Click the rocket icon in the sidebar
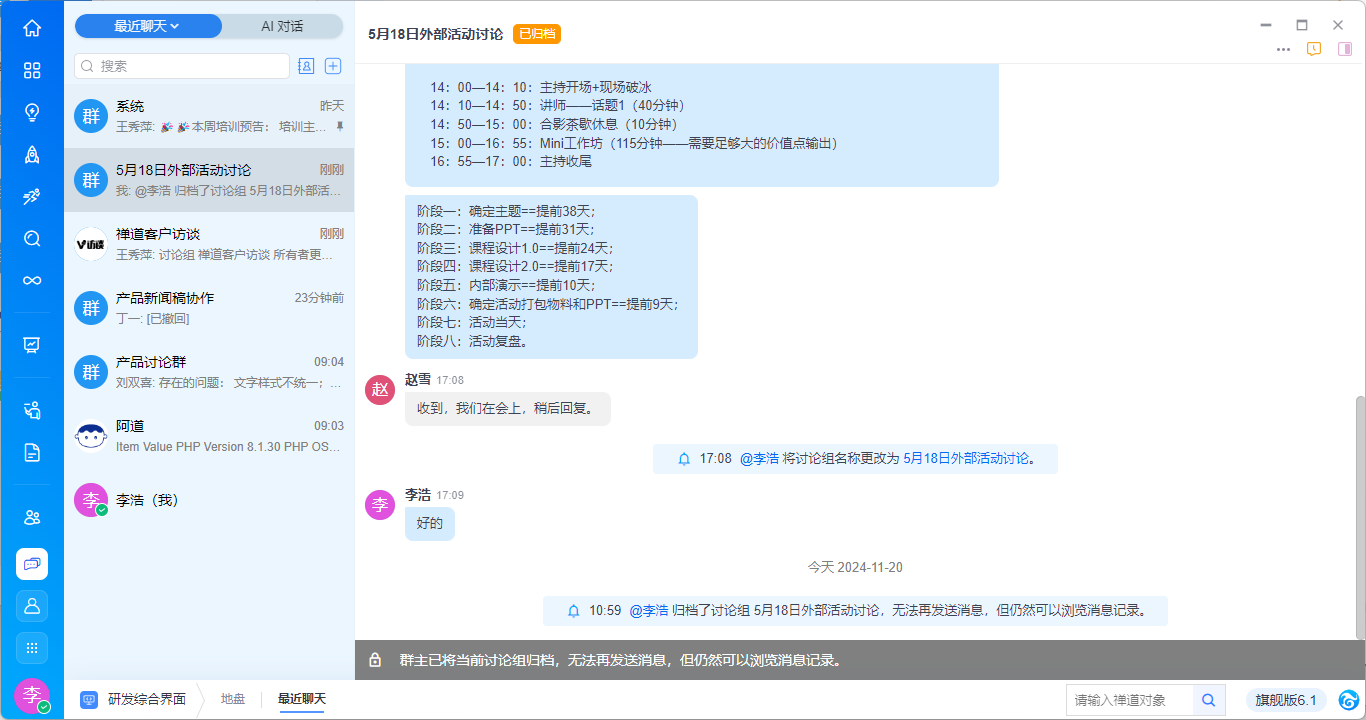The height and width of the screenshot is (720, 1366). 32,154
